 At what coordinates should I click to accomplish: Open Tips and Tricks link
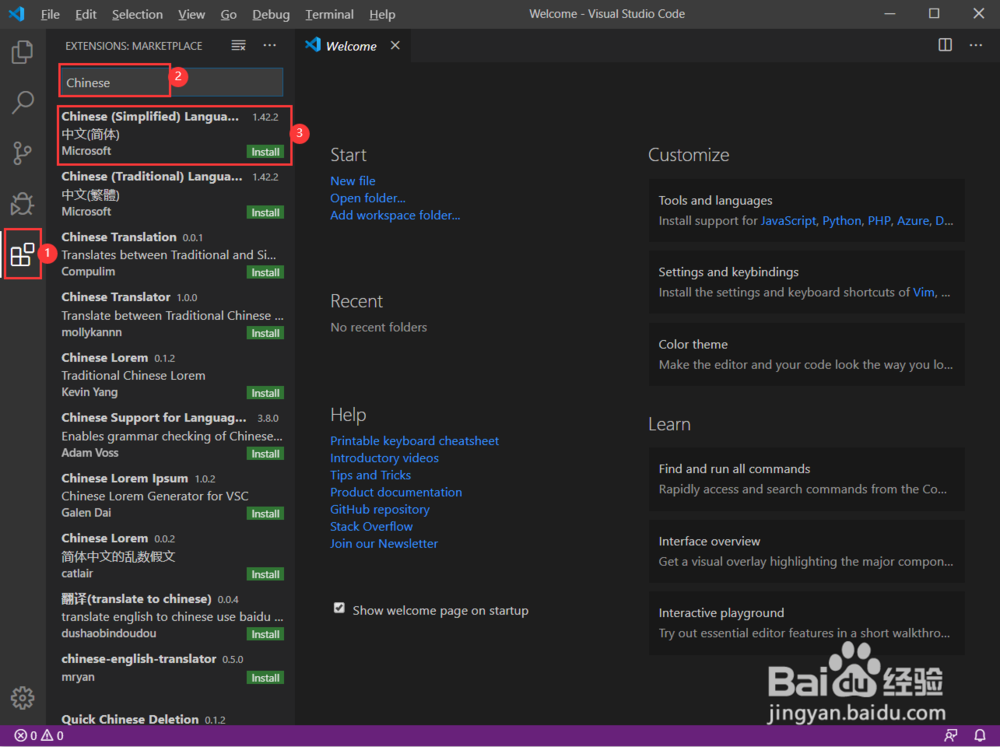point(370,475)
